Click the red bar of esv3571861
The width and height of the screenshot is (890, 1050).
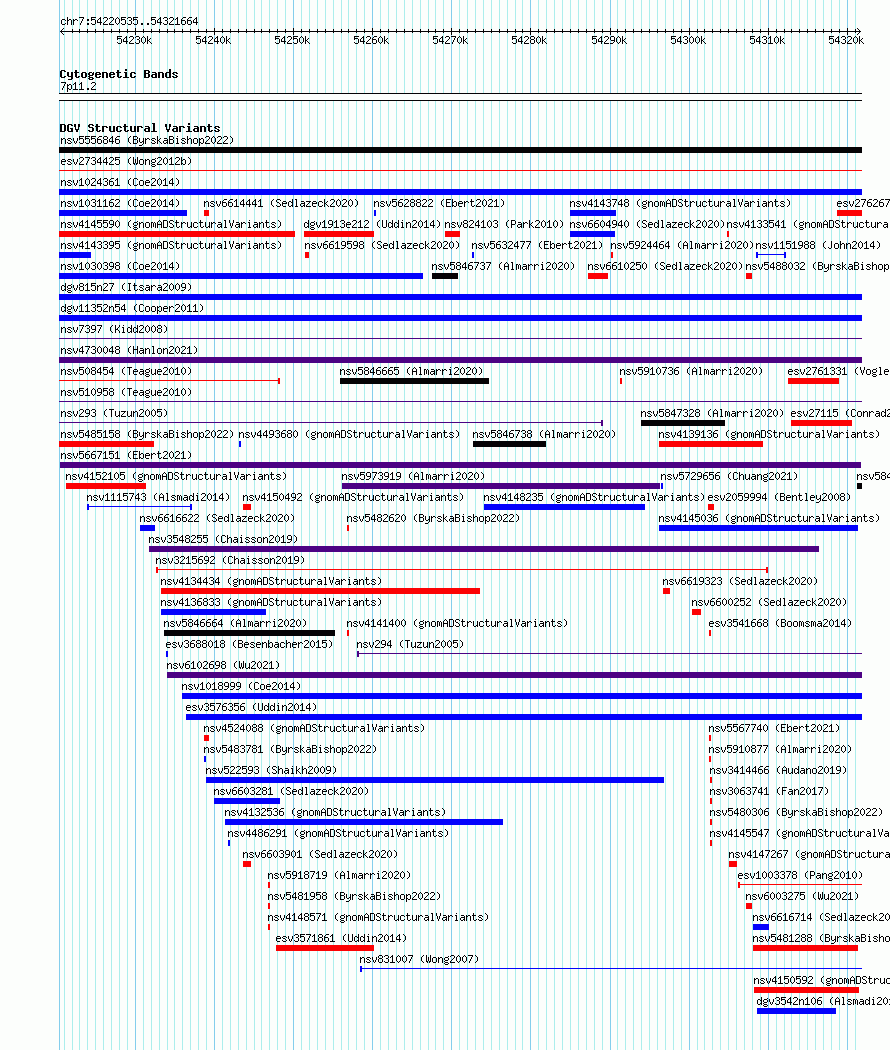click(325, 948)
